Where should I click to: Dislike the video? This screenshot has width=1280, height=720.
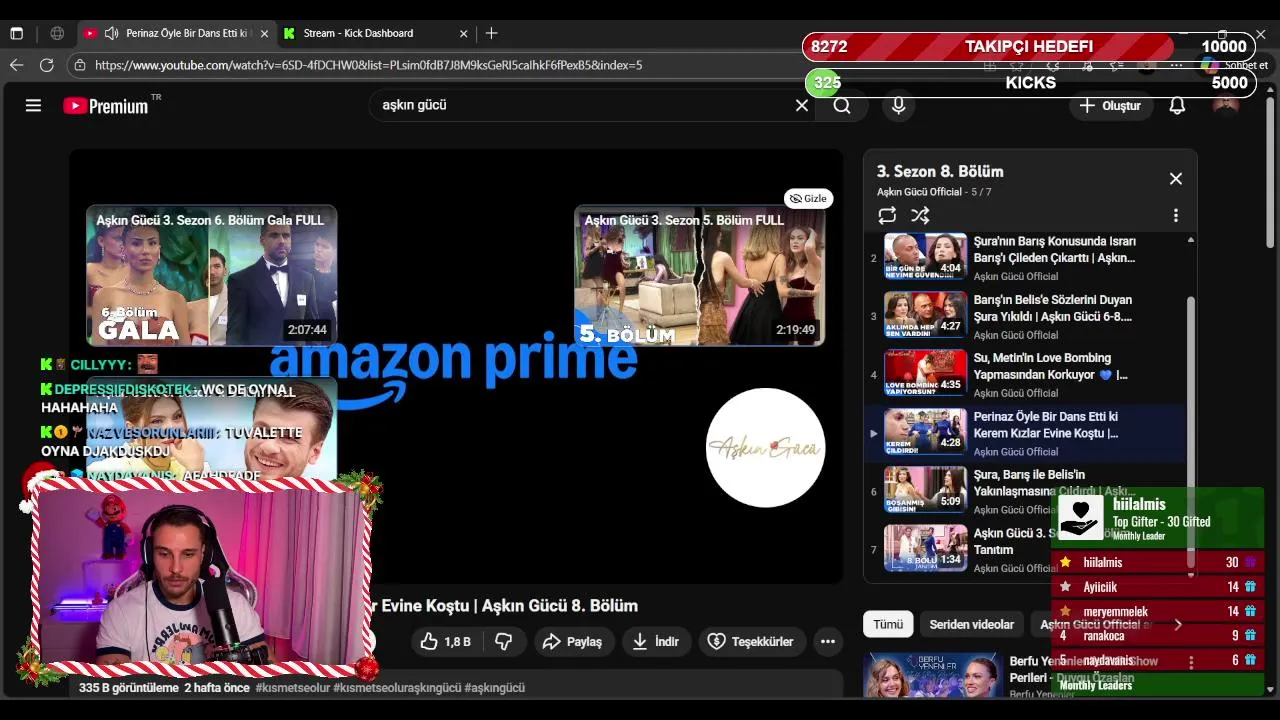point(504,641)
